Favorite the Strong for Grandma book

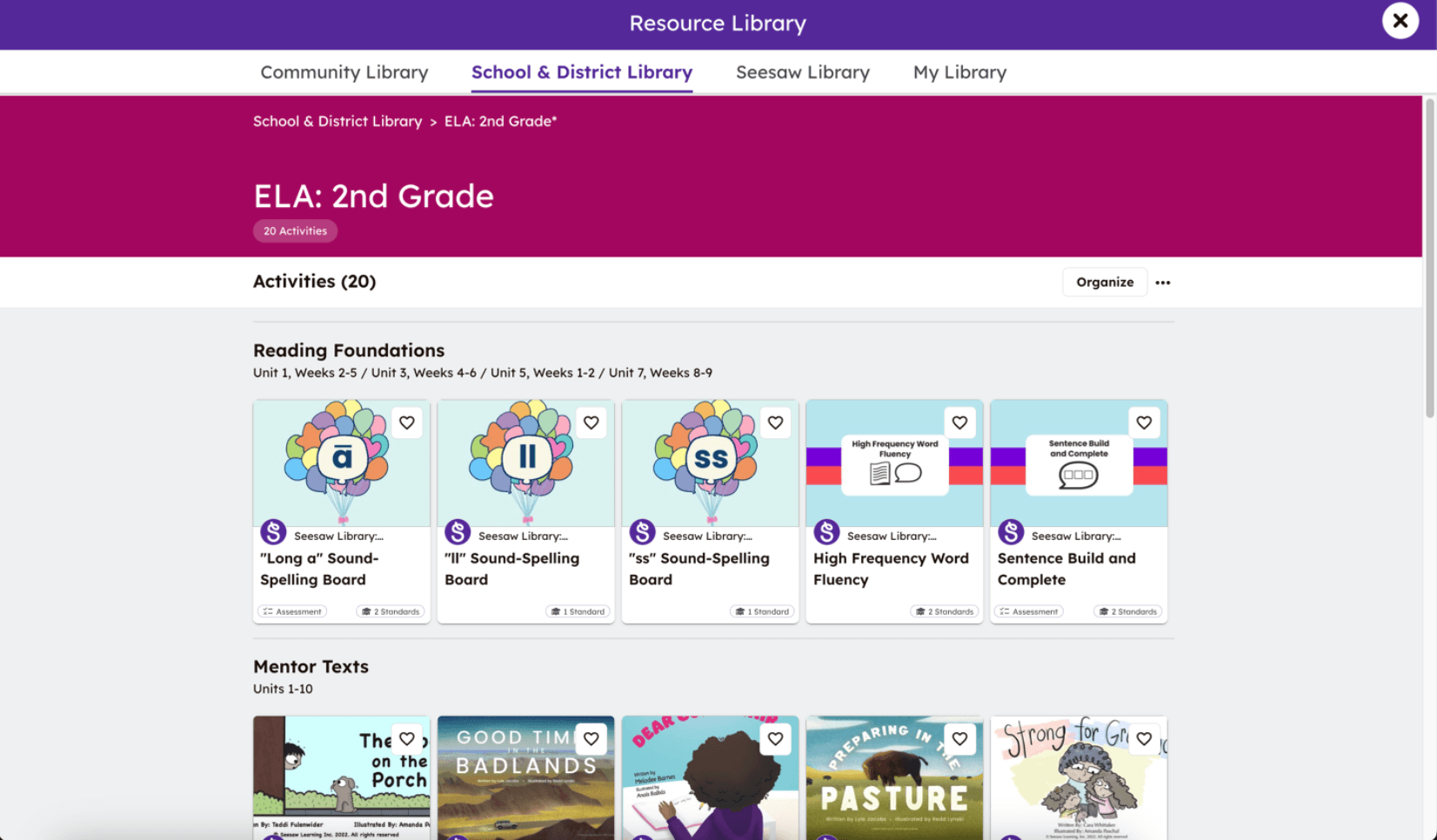[x=1144, y=738]
